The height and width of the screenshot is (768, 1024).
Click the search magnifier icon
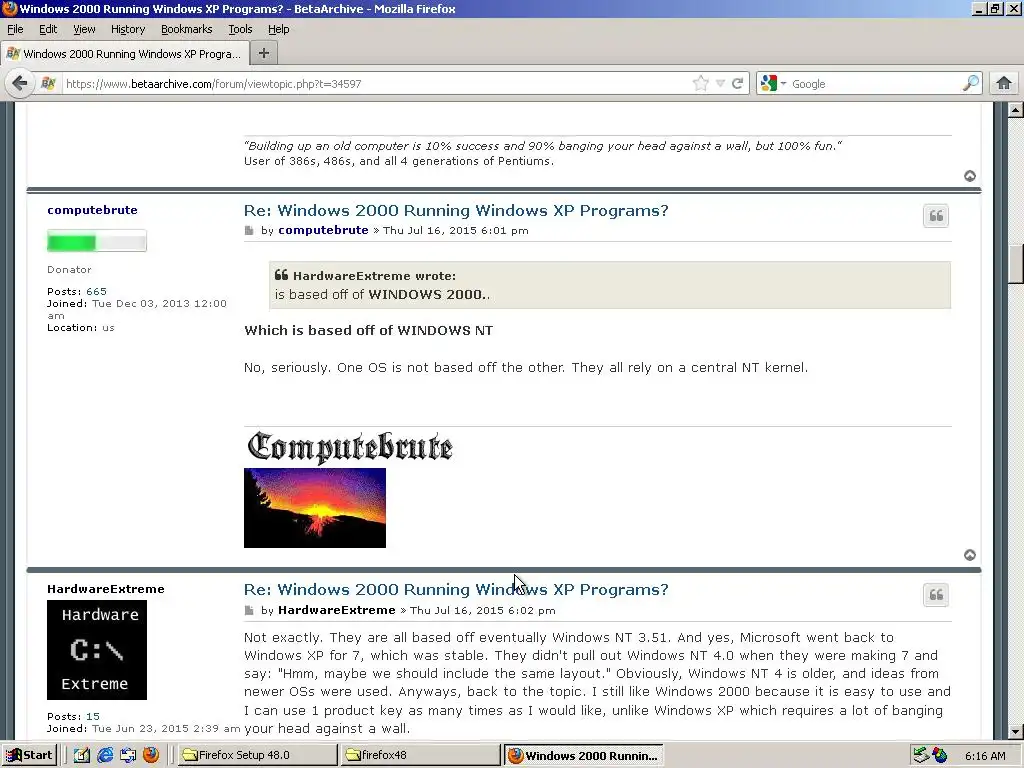tap(970, 83)
